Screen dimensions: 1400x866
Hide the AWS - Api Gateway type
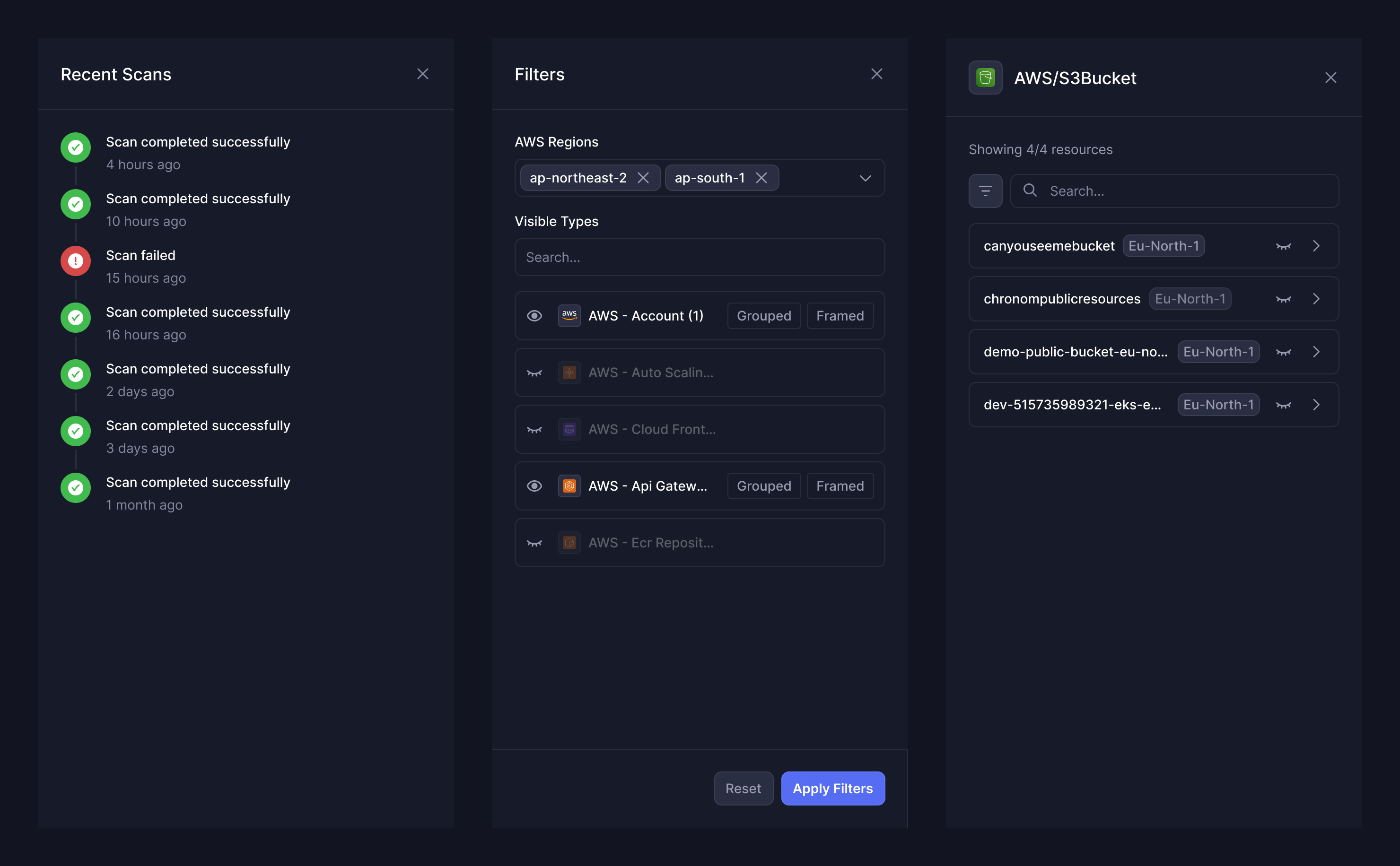534,485
